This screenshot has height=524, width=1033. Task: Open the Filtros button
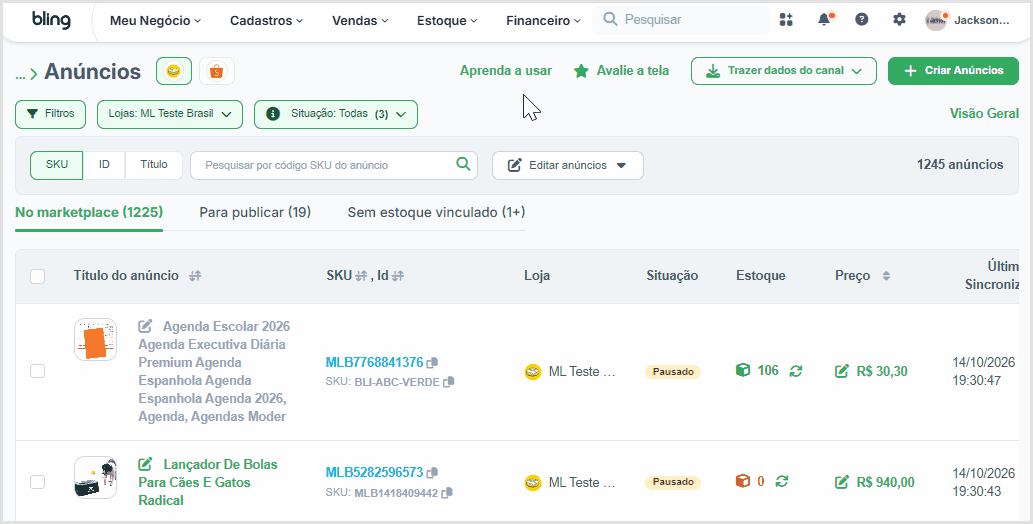click(x=51, y=114)
